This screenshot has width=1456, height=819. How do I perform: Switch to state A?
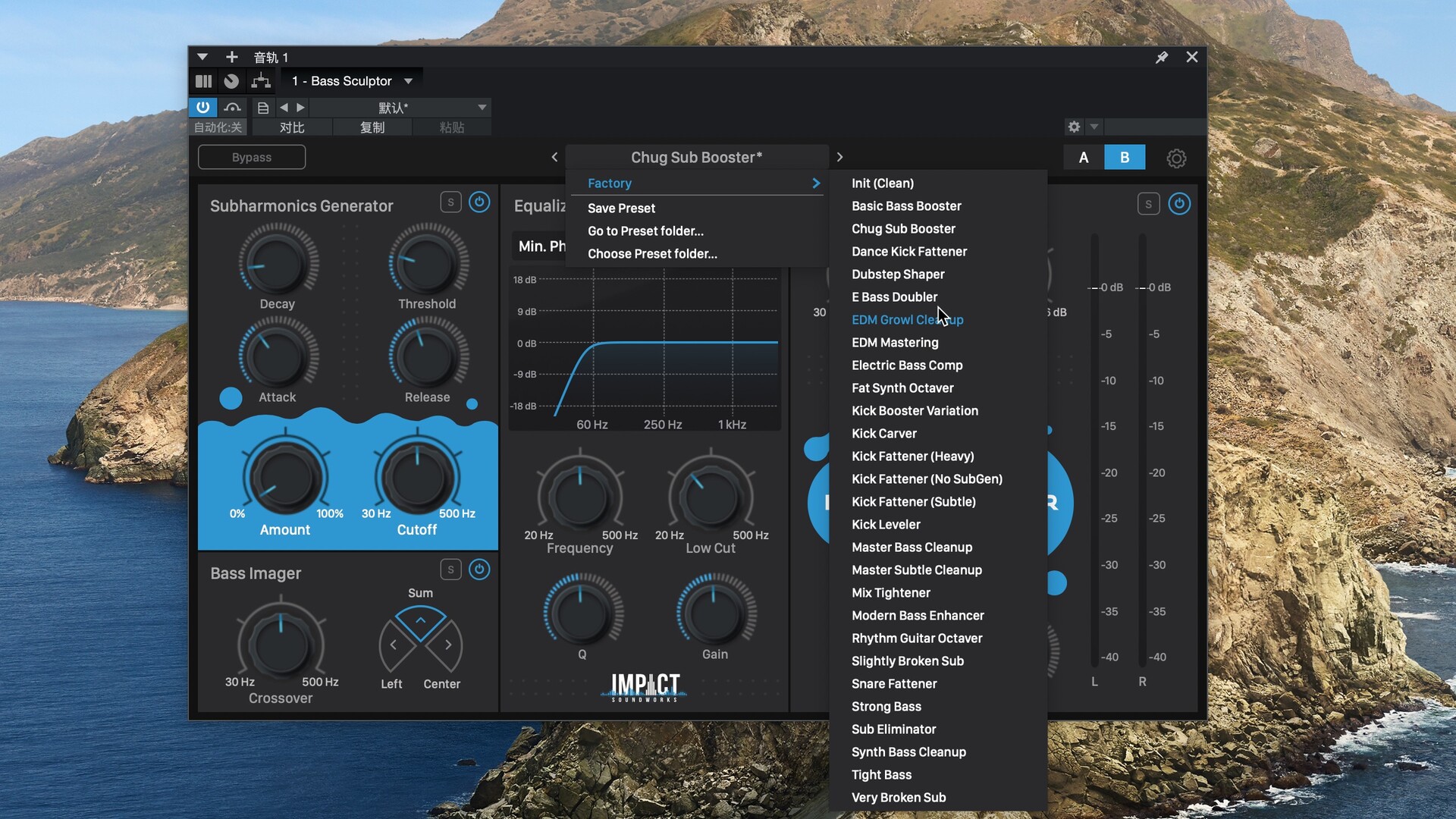[x=1084, y=158]
